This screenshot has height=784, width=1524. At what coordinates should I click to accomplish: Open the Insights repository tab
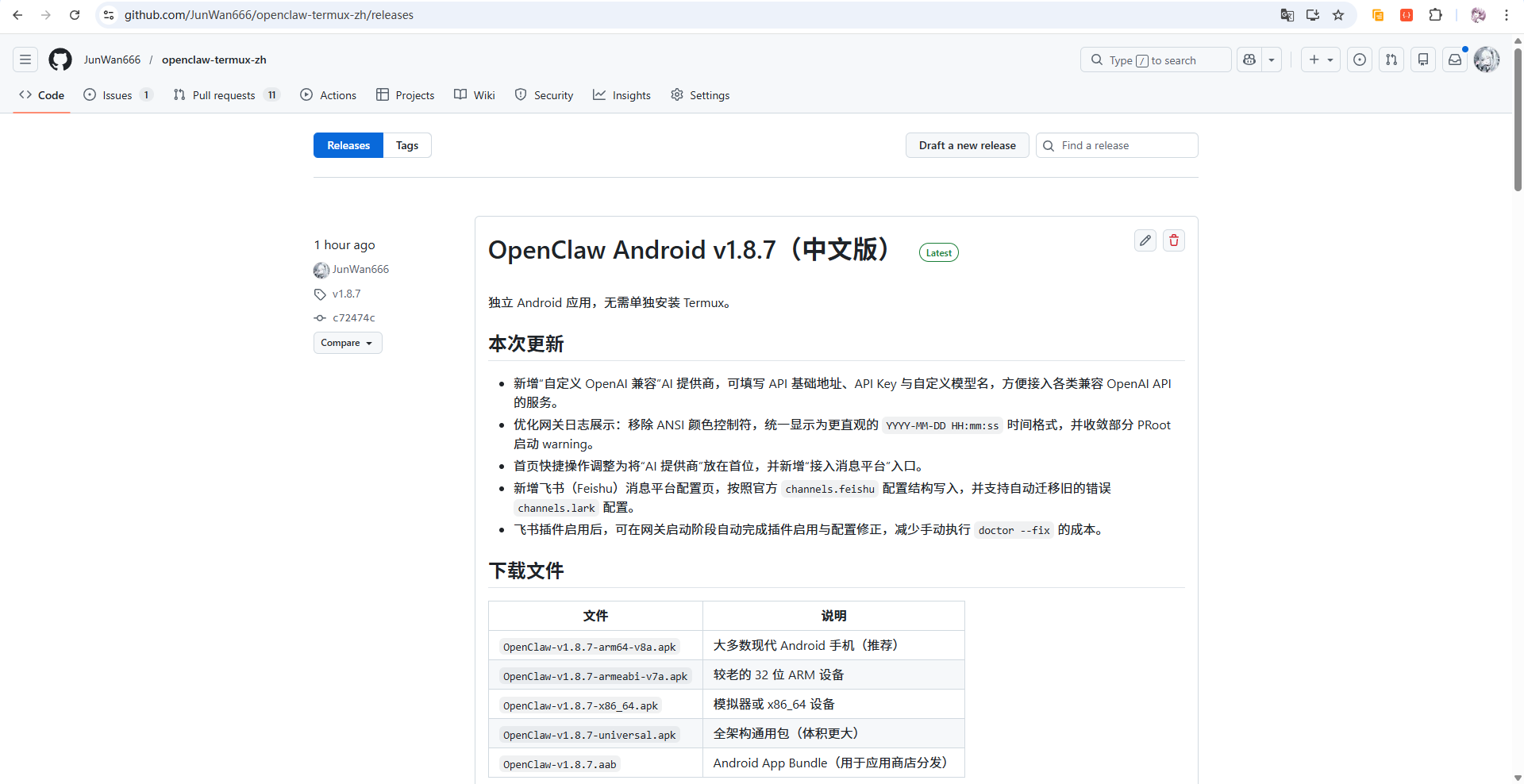(x=622, y=95)
